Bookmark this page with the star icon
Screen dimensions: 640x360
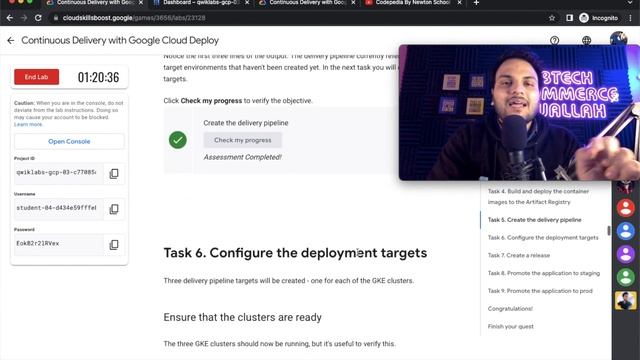click(552, 18)
